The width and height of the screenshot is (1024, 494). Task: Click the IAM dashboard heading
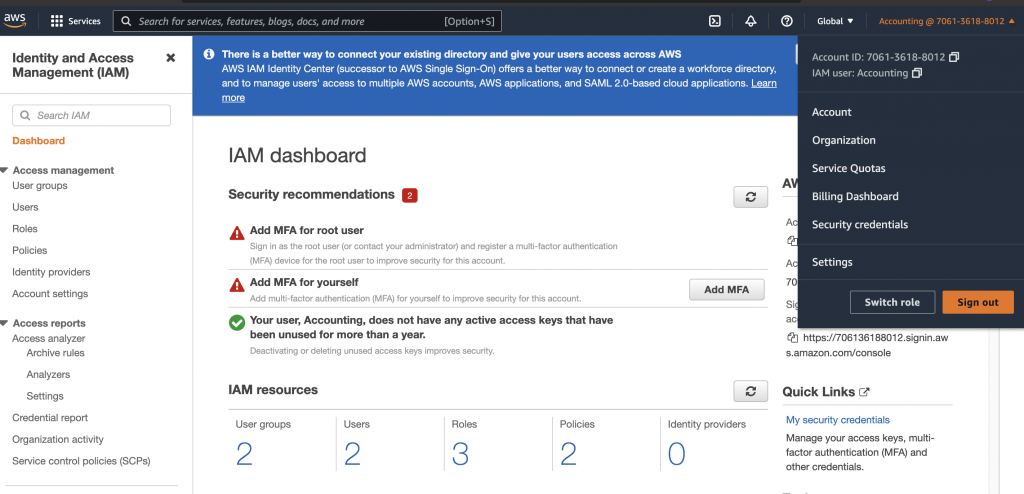(297, 156)
